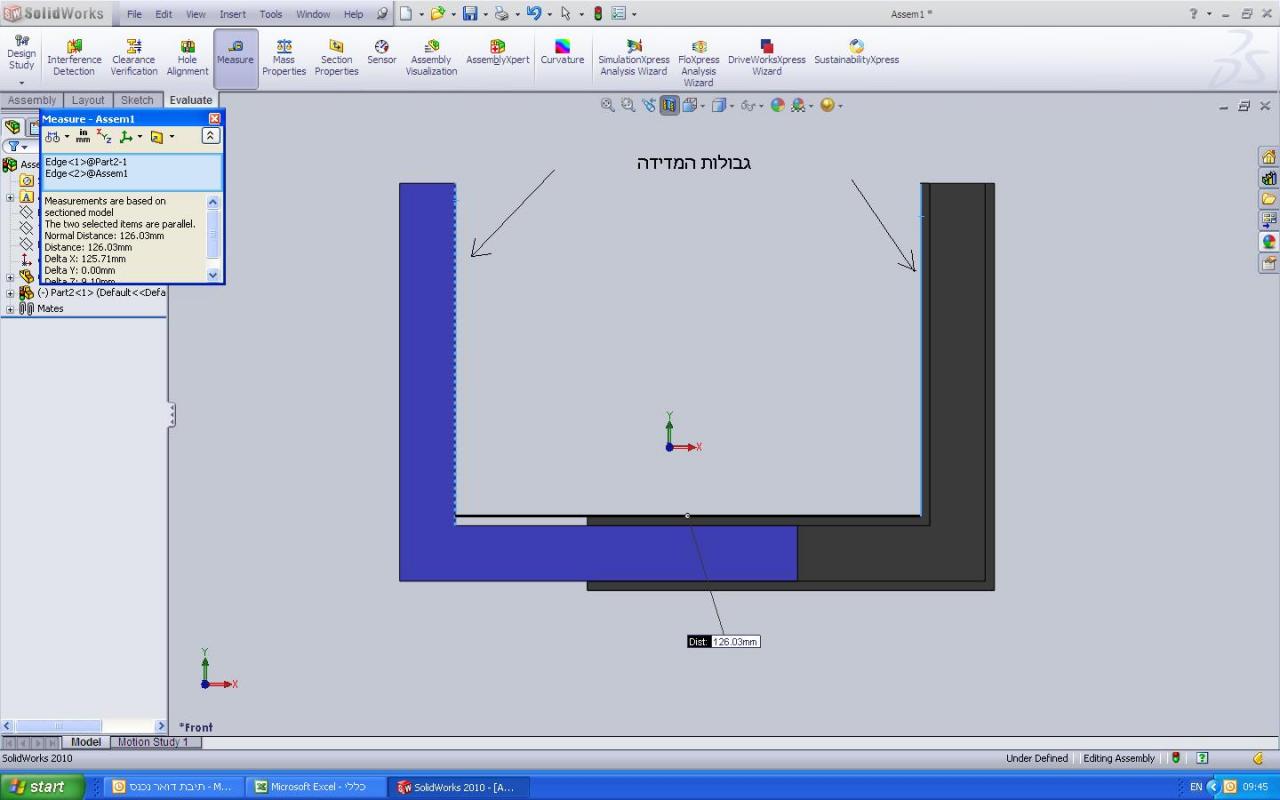
Task: Click Zoom to Fit in view toolbar
Action: (607, 105)
